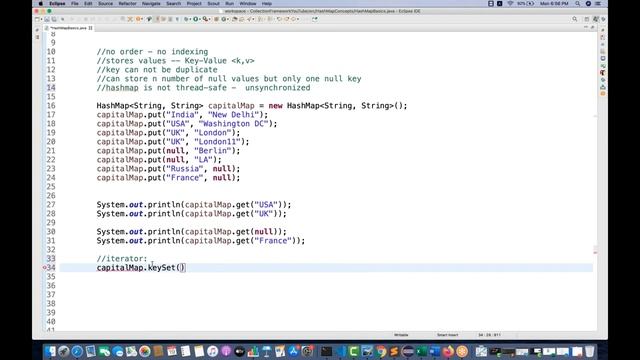Click the Eclipse icon in the dock

pyautogui.click(x=408, y=351)
